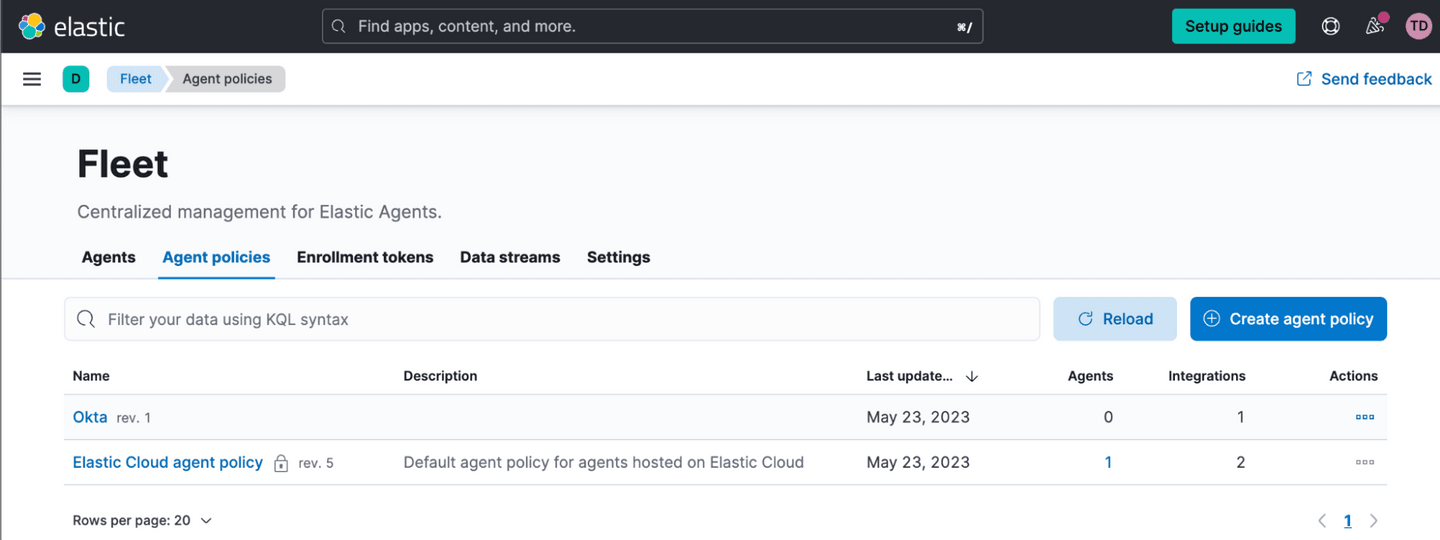Open the hamburger navigation menu
This screenshot has height=540, width=1440.
click(32, 79)
